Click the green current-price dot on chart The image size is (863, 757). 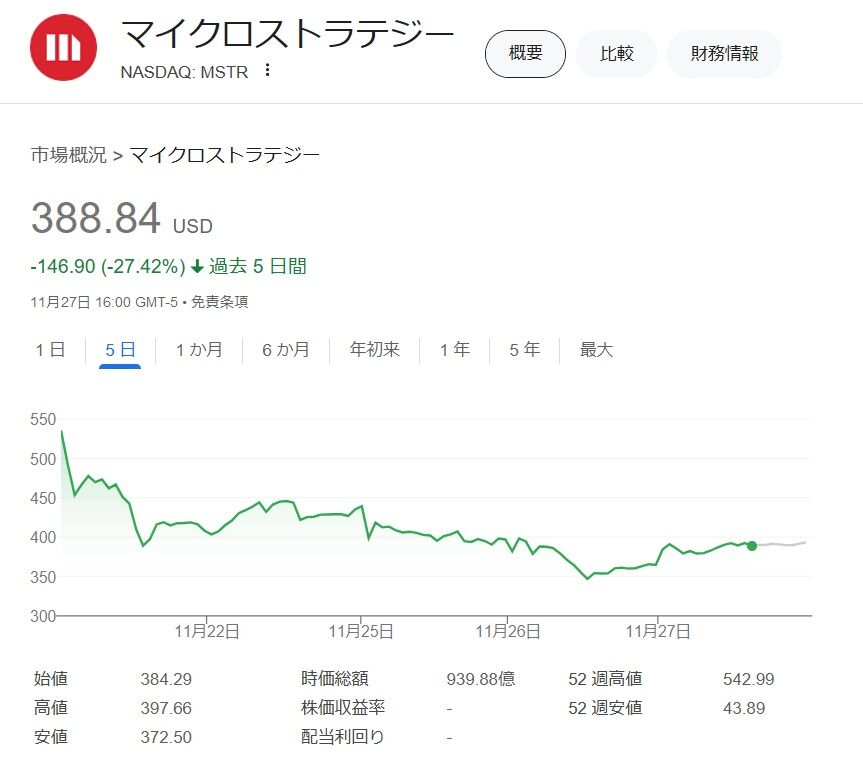[x=752, y=546]
